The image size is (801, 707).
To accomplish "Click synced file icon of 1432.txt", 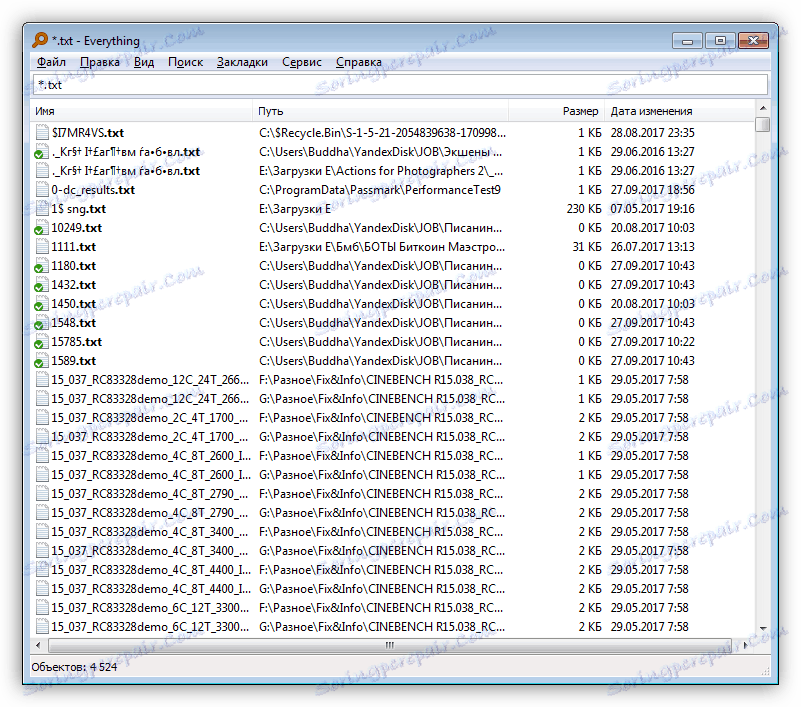I will click(x=40, y=285).
